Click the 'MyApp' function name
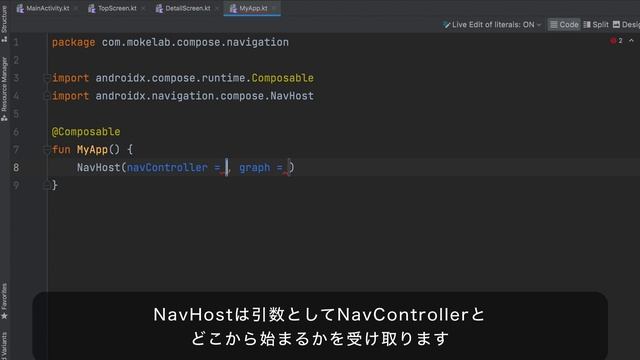Image resolution: width=640 pixels, height=360 pixels. click(x=92, y=150)
